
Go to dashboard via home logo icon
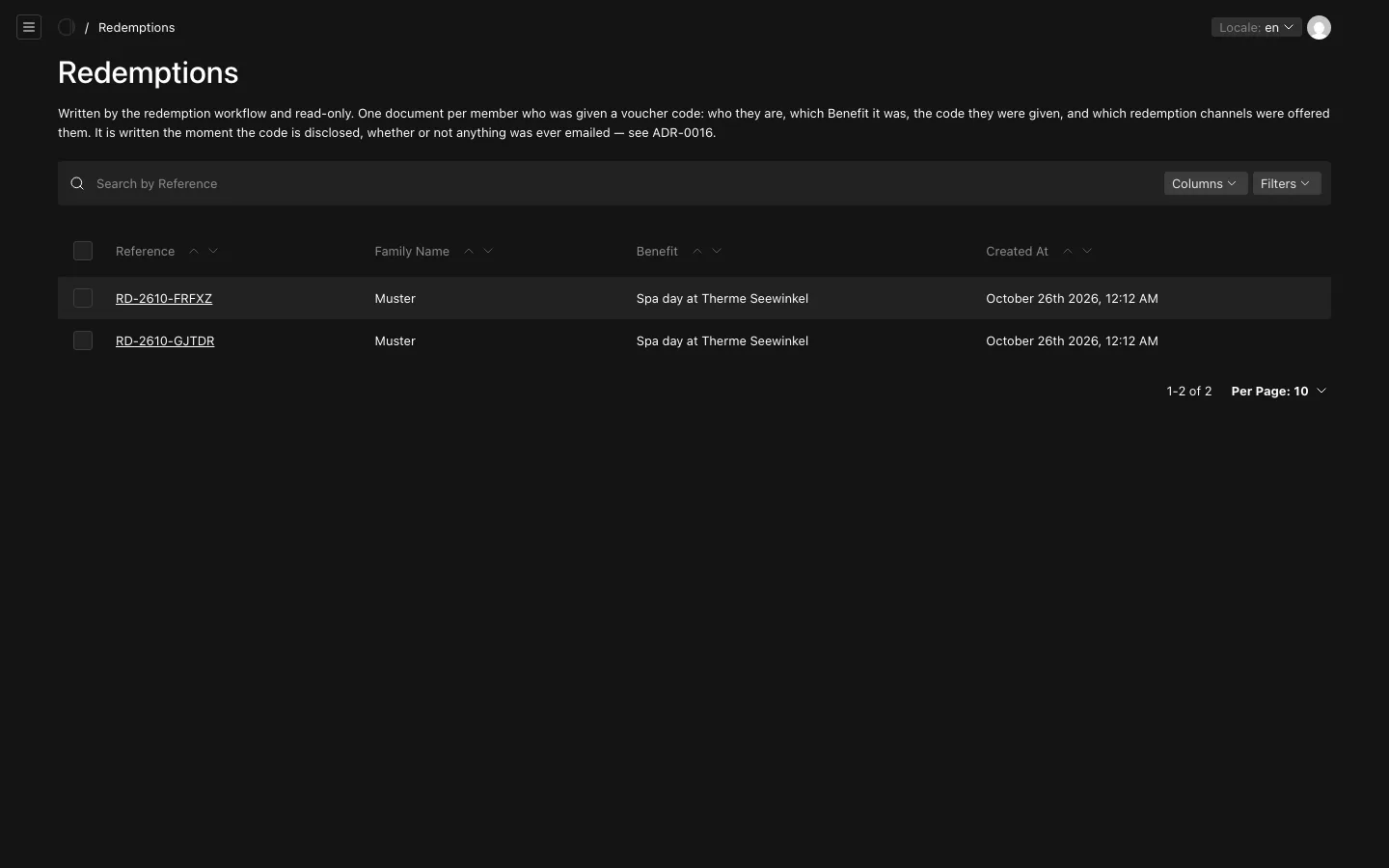point(67,27)
